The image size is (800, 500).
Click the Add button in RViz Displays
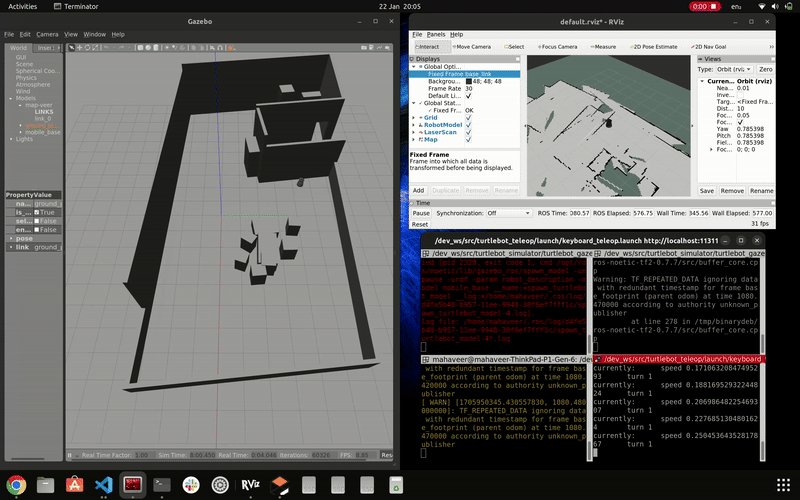click(418, 190)
